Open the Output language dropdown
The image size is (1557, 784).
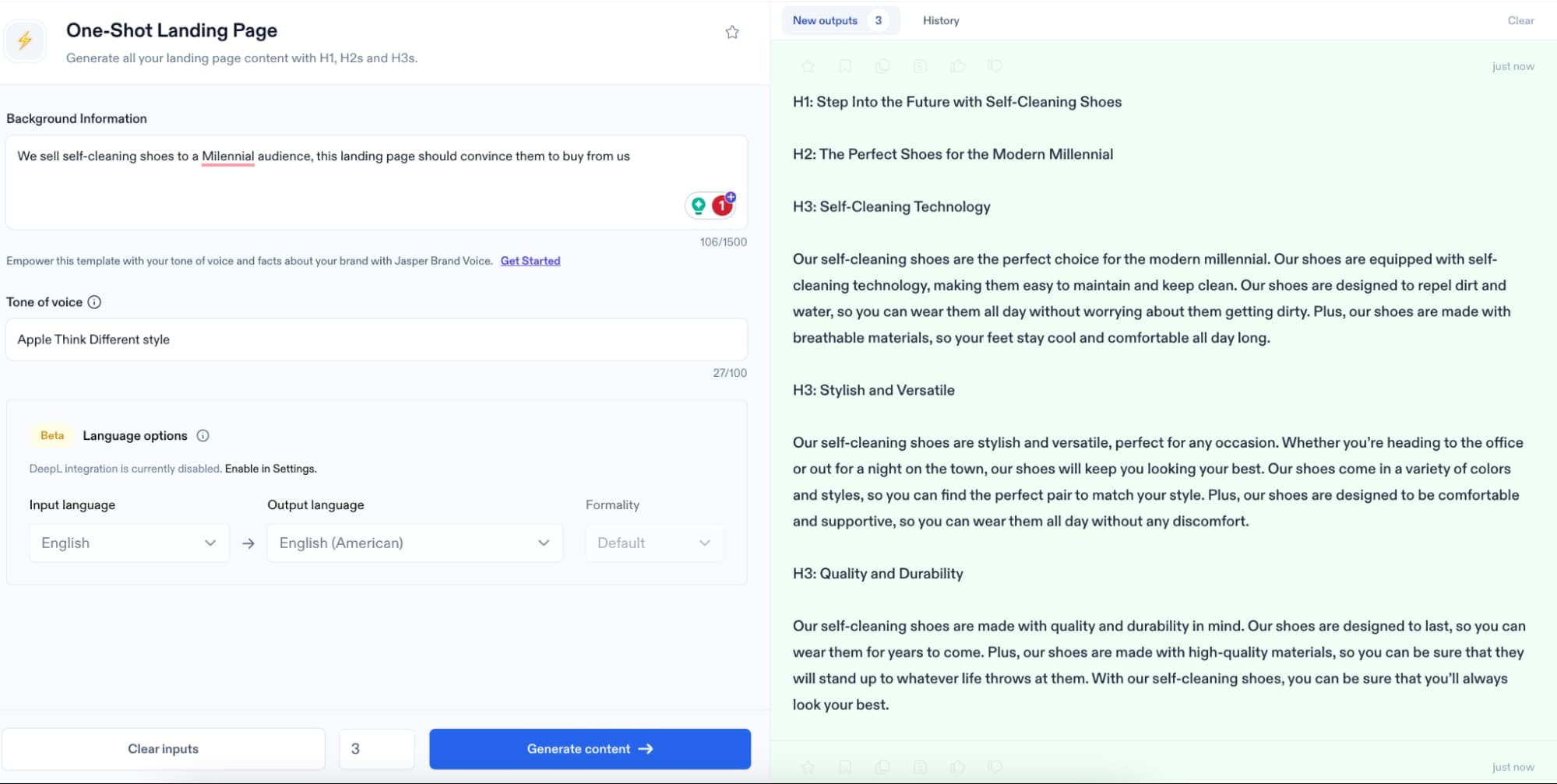(x=414, y=543)
